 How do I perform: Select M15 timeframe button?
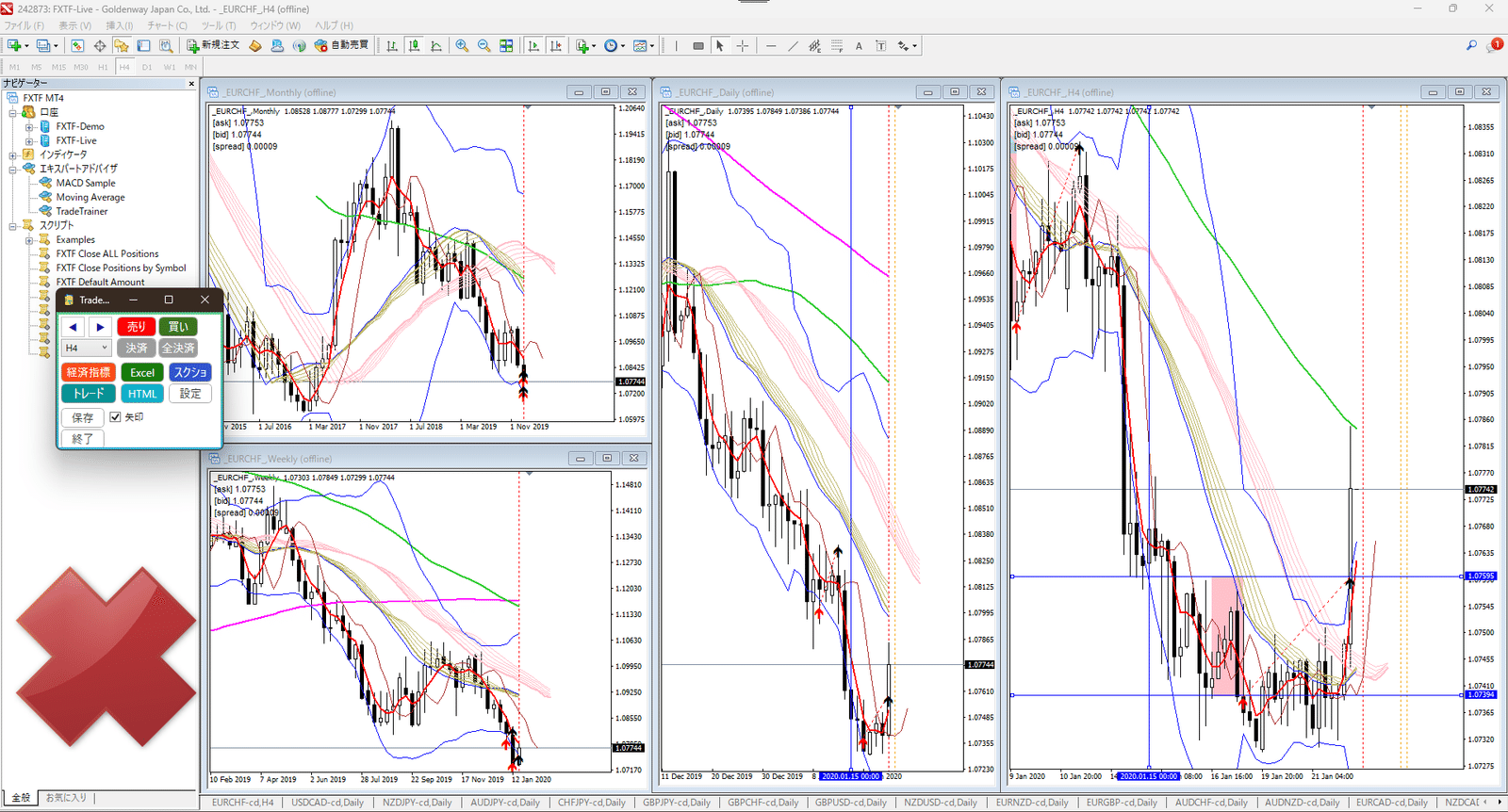58,67
